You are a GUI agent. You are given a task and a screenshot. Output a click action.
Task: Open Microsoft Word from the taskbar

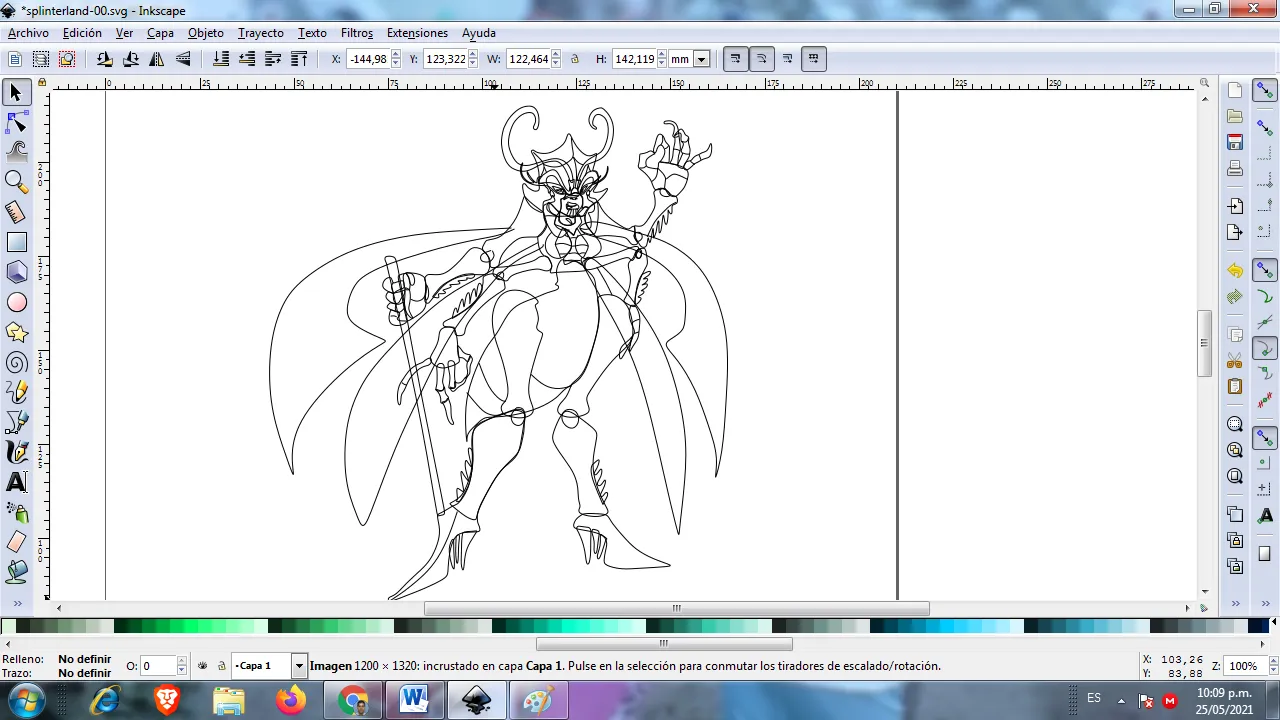[415, 700]
